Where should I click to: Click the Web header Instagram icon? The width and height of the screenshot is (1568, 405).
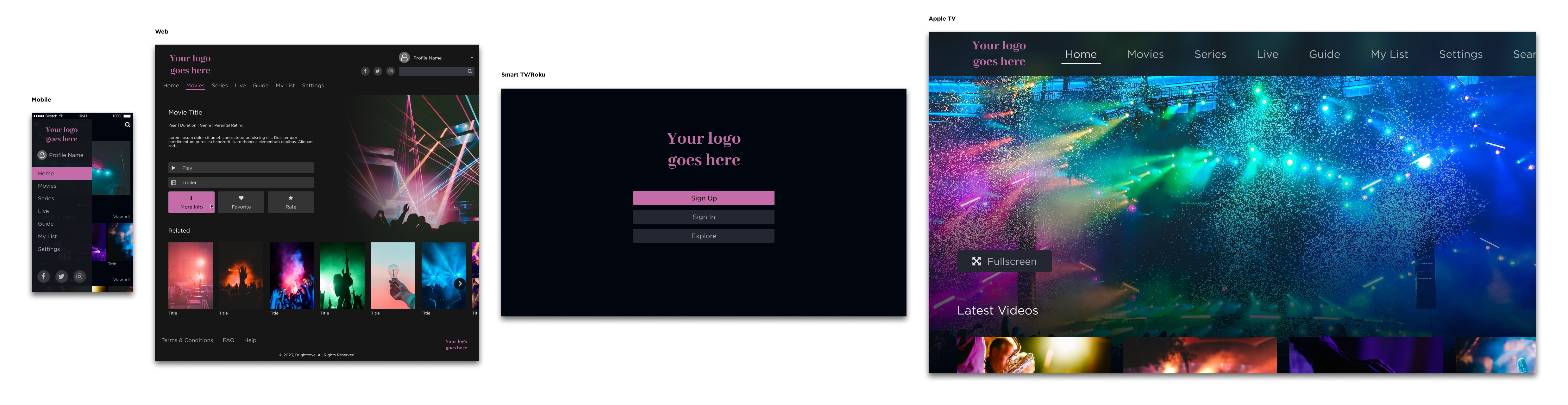pos(391,71)
